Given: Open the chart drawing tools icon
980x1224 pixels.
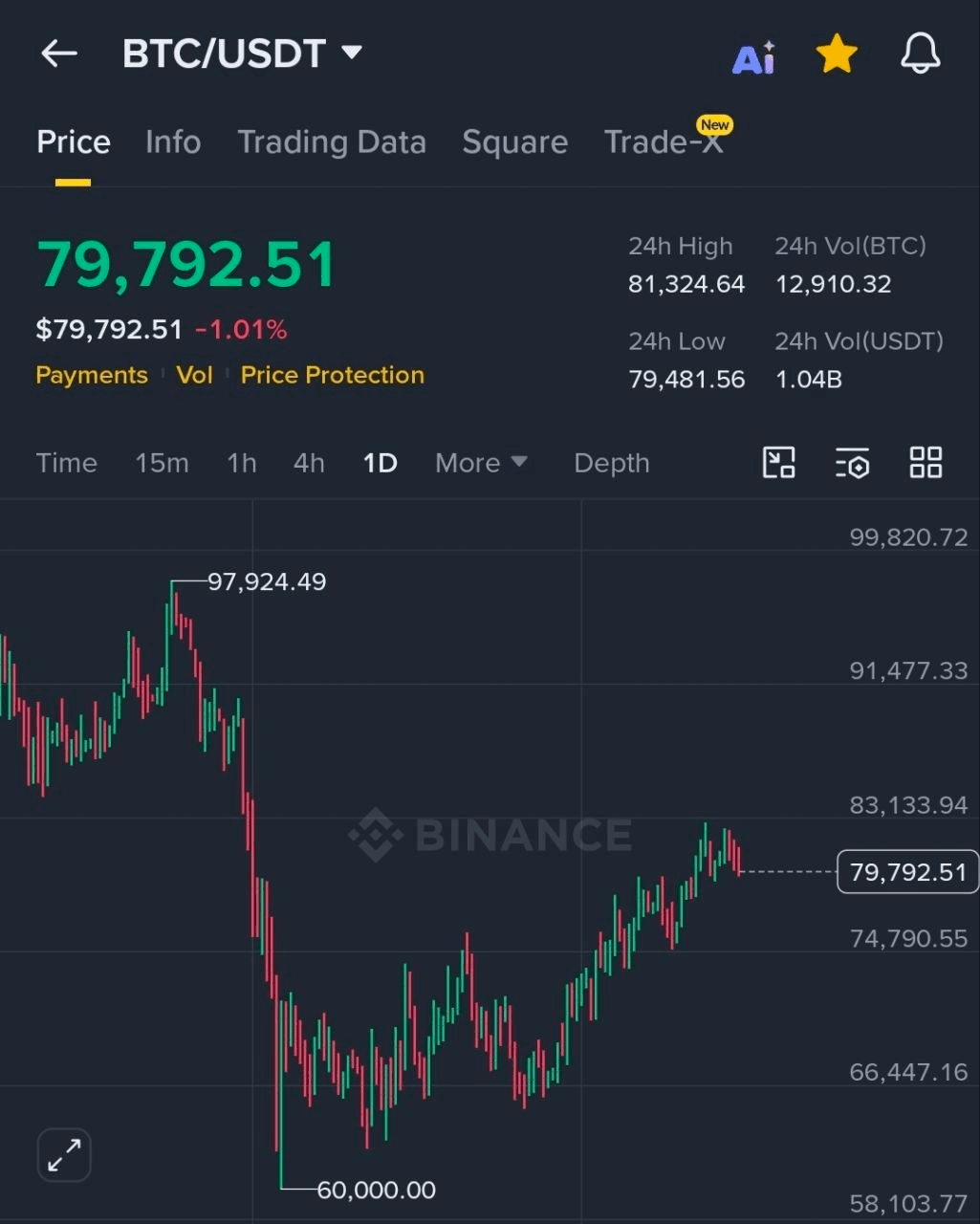Looking at the screenshot, I should tap(779, 463).
